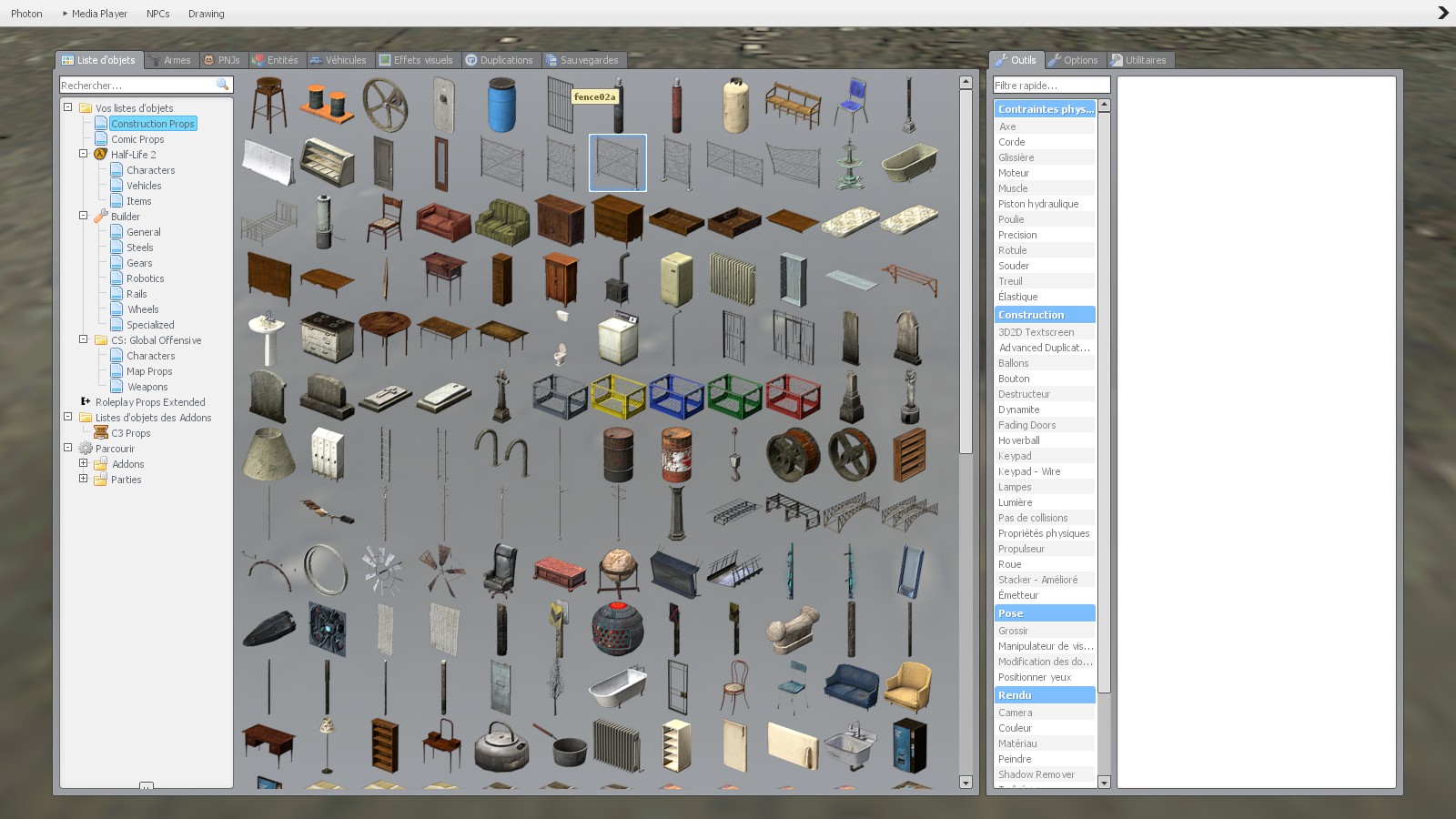Screen dimensions: 1456x819
Task: Select the black office chair prop
Action: (501, 571)
